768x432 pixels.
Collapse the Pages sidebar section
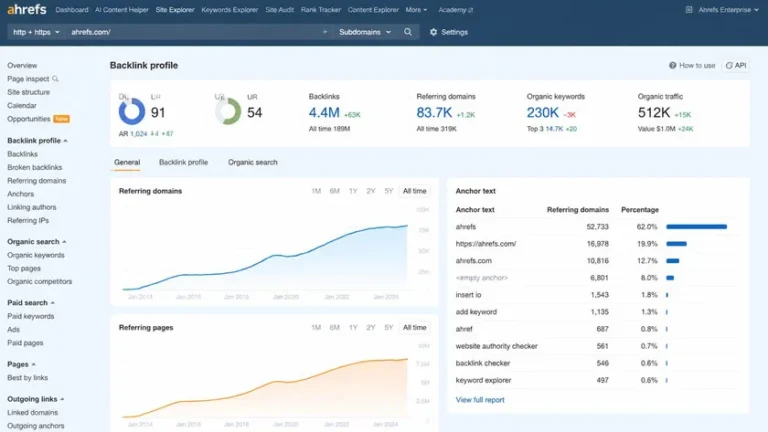[x=33, y=364]
